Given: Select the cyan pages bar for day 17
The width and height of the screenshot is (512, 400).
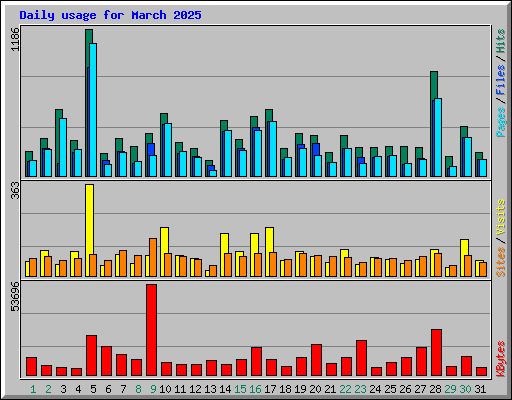Looking at the screenshot, I should click(x=273, y=149).
